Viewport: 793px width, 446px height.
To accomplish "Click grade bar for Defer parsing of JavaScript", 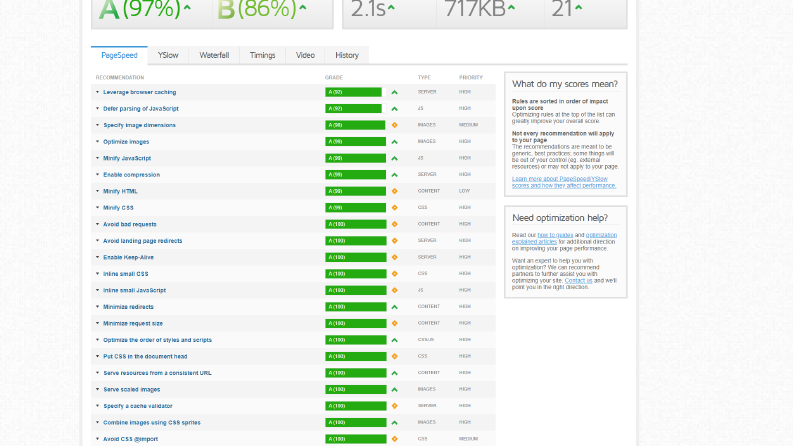I will point(356,109).
